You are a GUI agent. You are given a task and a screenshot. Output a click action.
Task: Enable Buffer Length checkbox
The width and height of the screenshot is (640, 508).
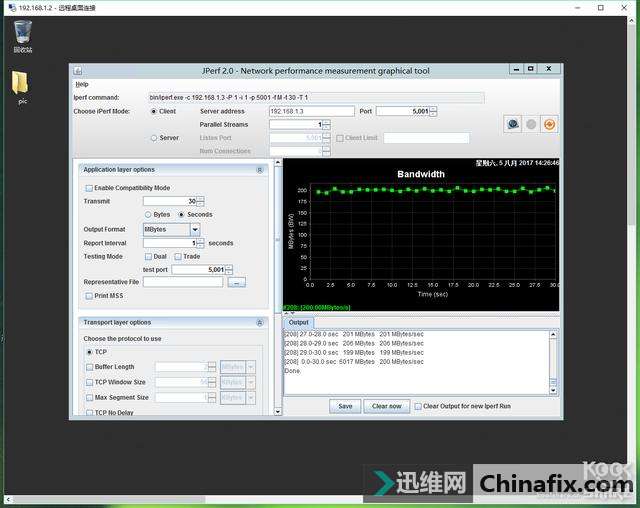coord(89,367)
